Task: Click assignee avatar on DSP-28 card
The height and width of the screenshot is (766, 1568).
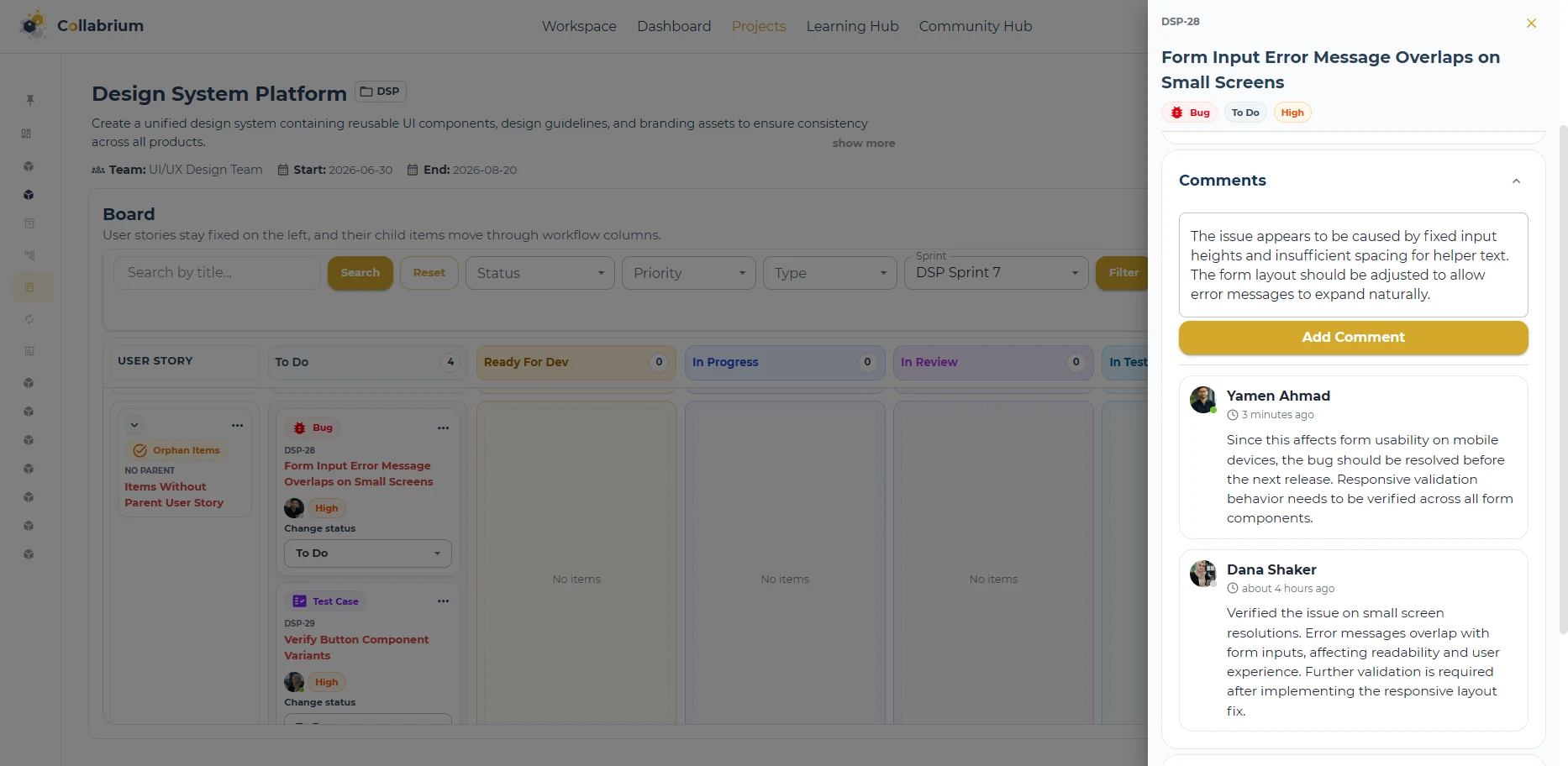Action: 294,508
